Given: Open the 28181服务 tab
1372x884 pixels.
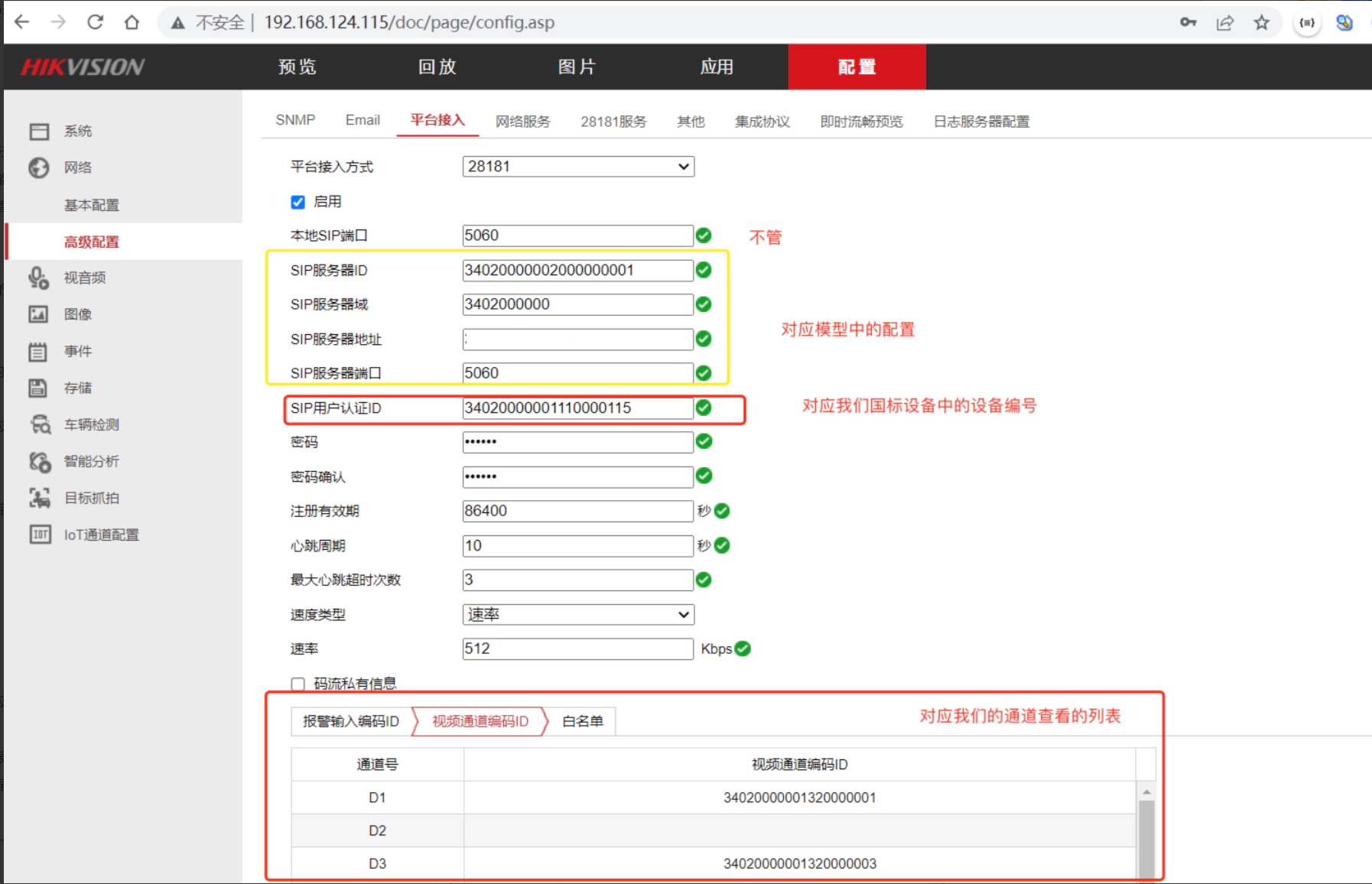Looking at the screenshot, I should pyautogui.click(x=613, y=122).
